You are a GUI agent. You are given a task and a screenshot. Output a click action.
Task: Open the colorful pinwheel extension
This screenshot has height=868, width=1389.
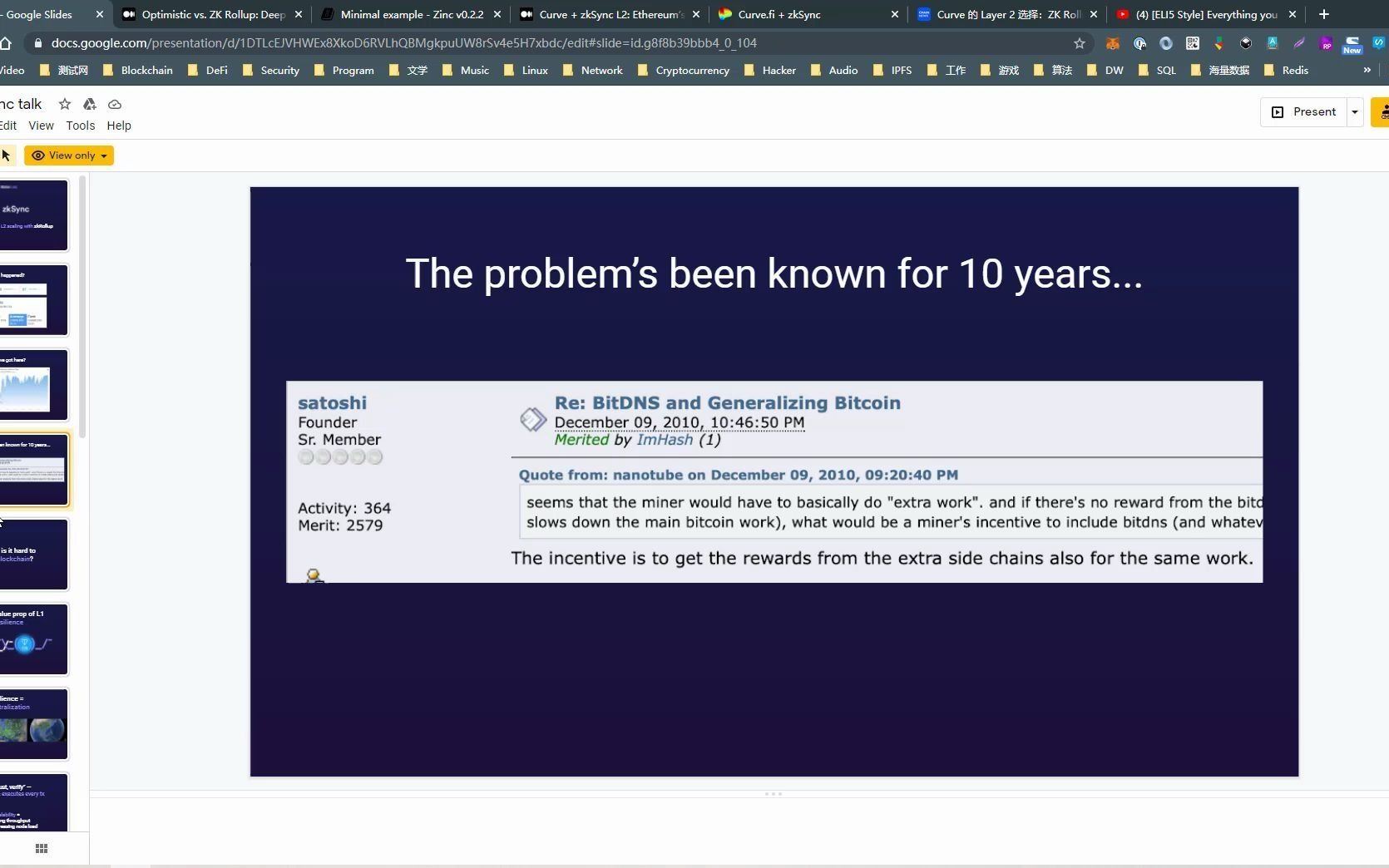coord(1219,43)
